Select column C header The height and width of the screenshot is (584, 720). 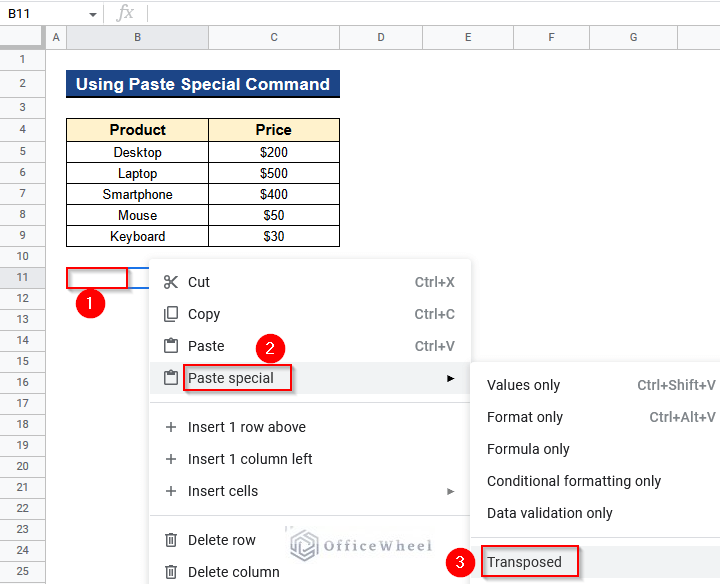click(x=273, y=37)
